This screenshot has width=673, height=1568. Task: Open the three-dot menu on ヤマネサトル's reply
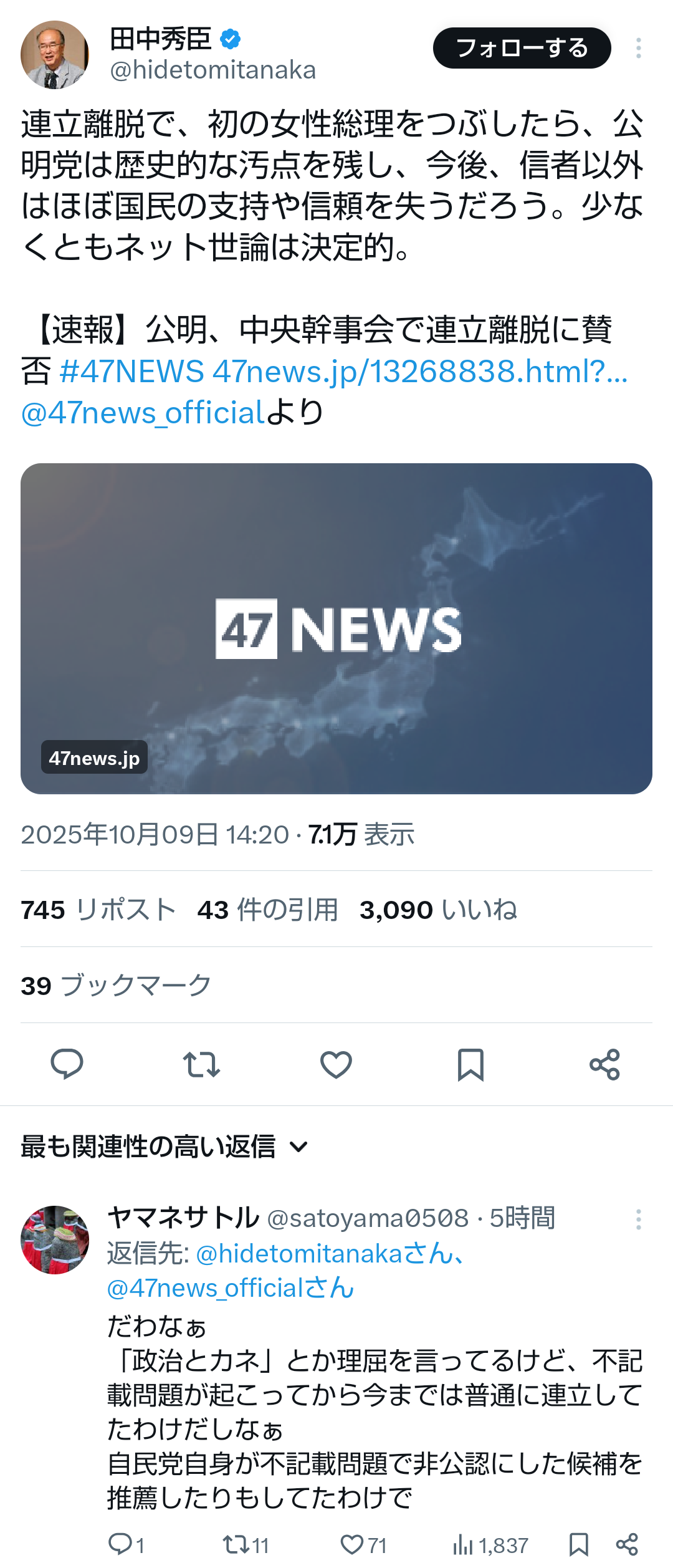point(638,1219)
